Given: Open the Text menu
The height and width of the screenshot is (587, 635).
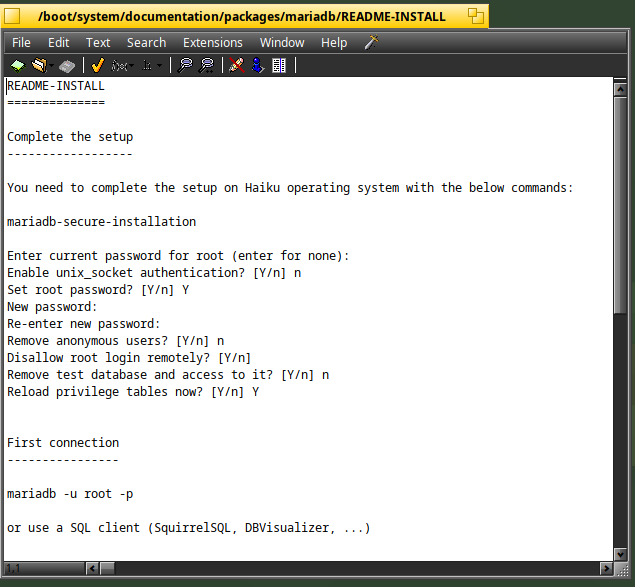Looking at the screenshot, I should click(98, 43).
